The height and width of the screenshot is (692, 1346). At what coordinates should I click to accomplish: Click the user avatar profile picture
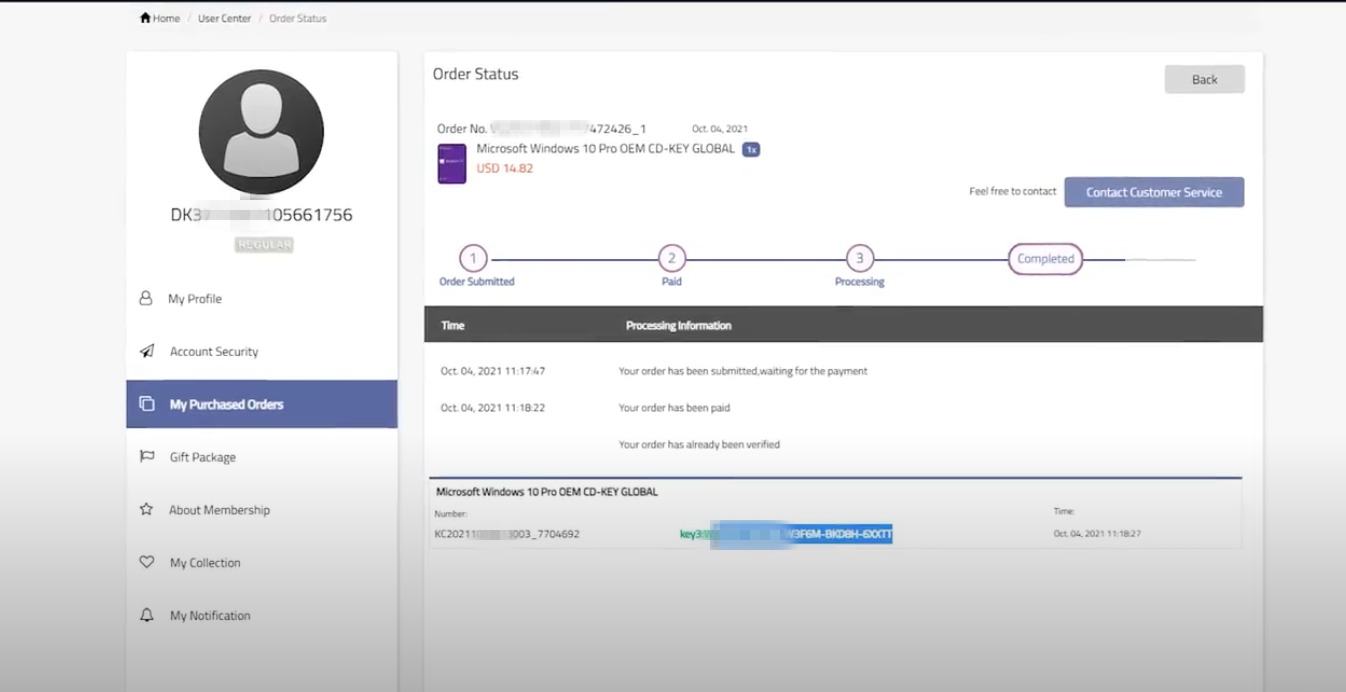pyautogui.click(x=261, y=132)
